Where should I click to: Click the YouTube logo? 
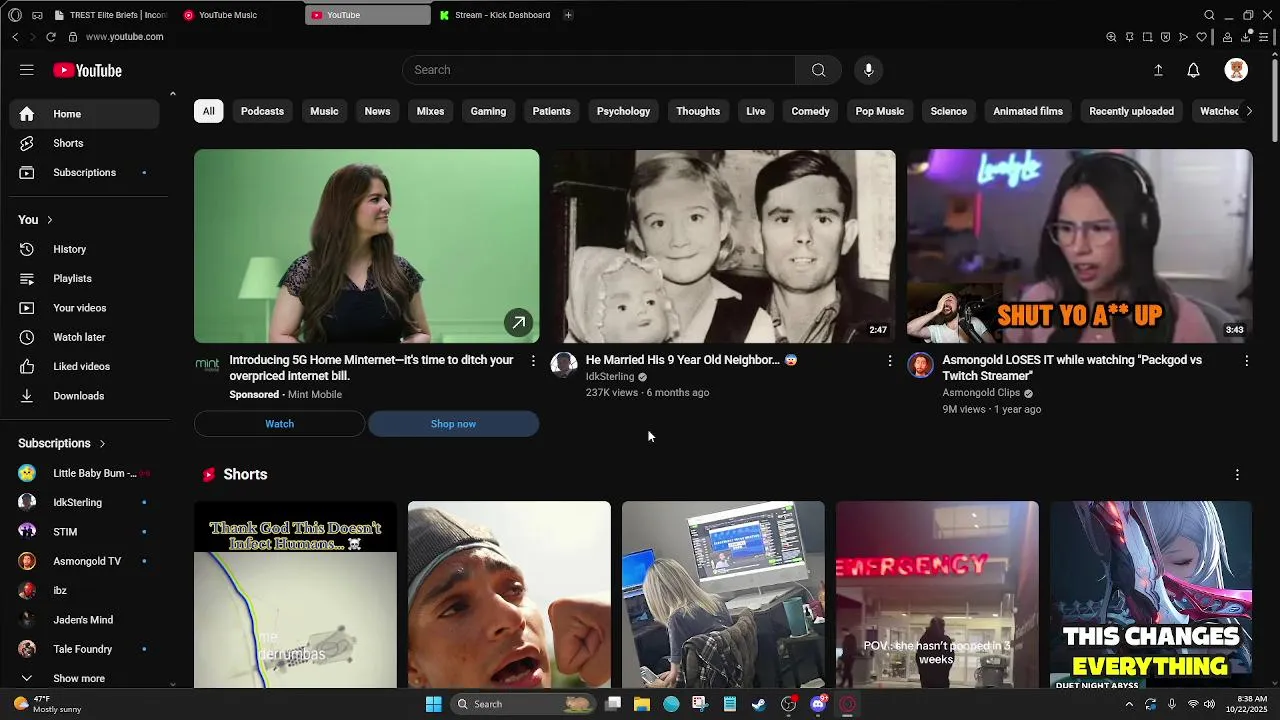tap(87, 70)
